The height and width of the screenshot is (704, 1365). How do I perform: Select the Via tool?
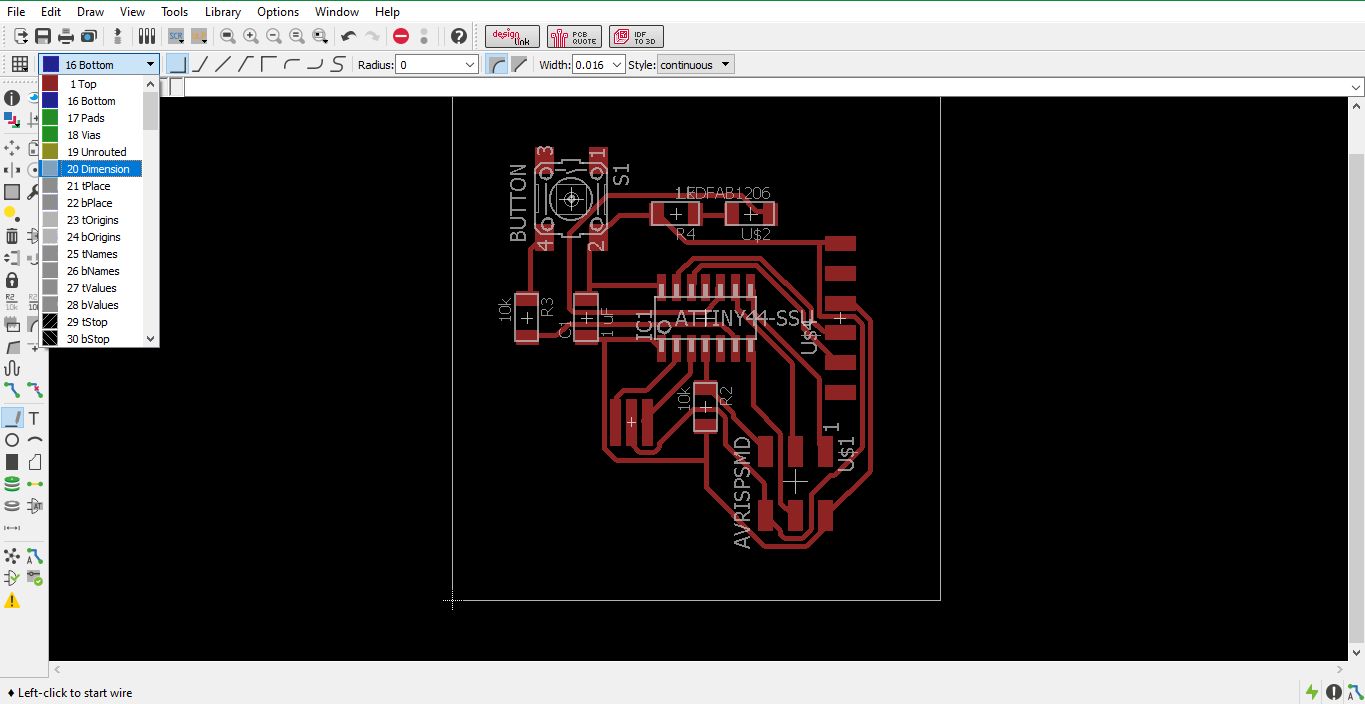[x=12, y=484]
